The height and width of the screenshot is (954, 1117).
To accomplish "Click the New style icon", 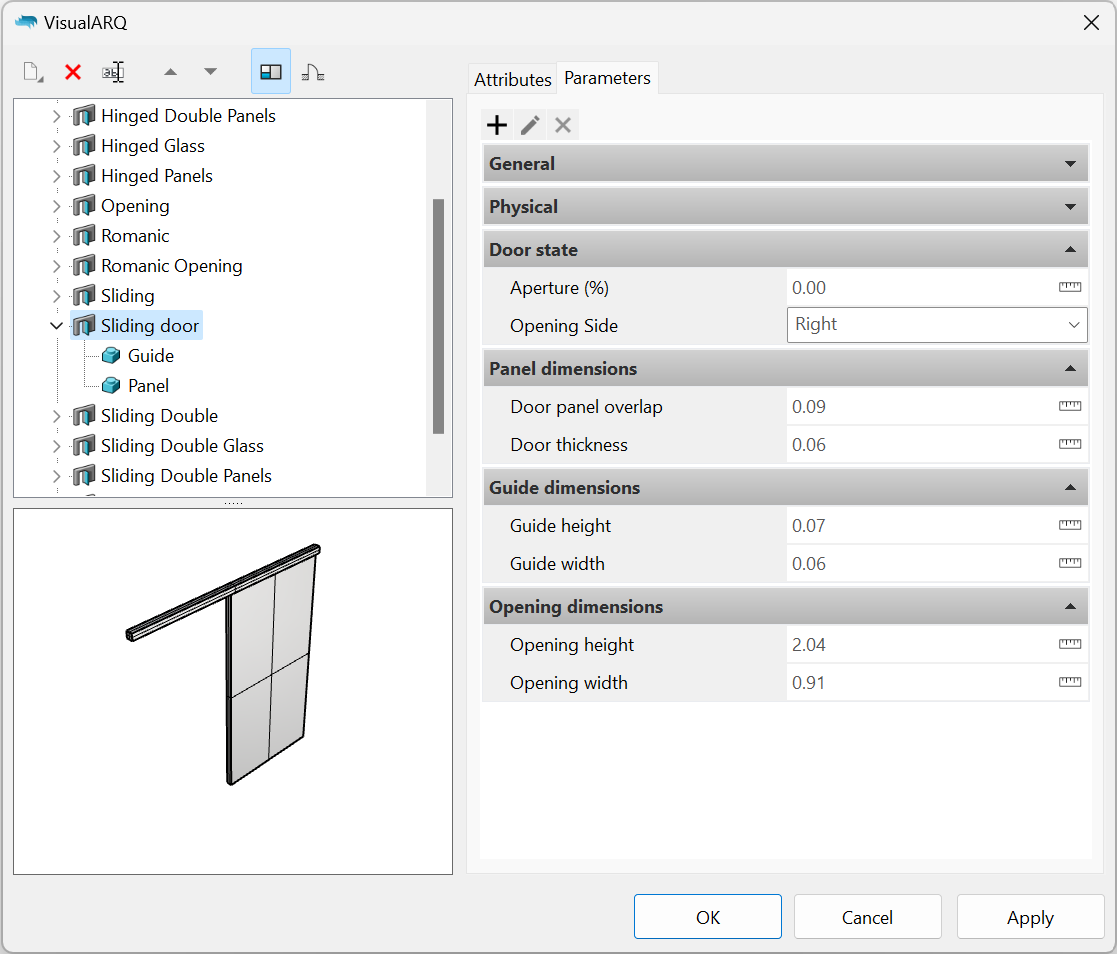I will (x=33, y=72).
